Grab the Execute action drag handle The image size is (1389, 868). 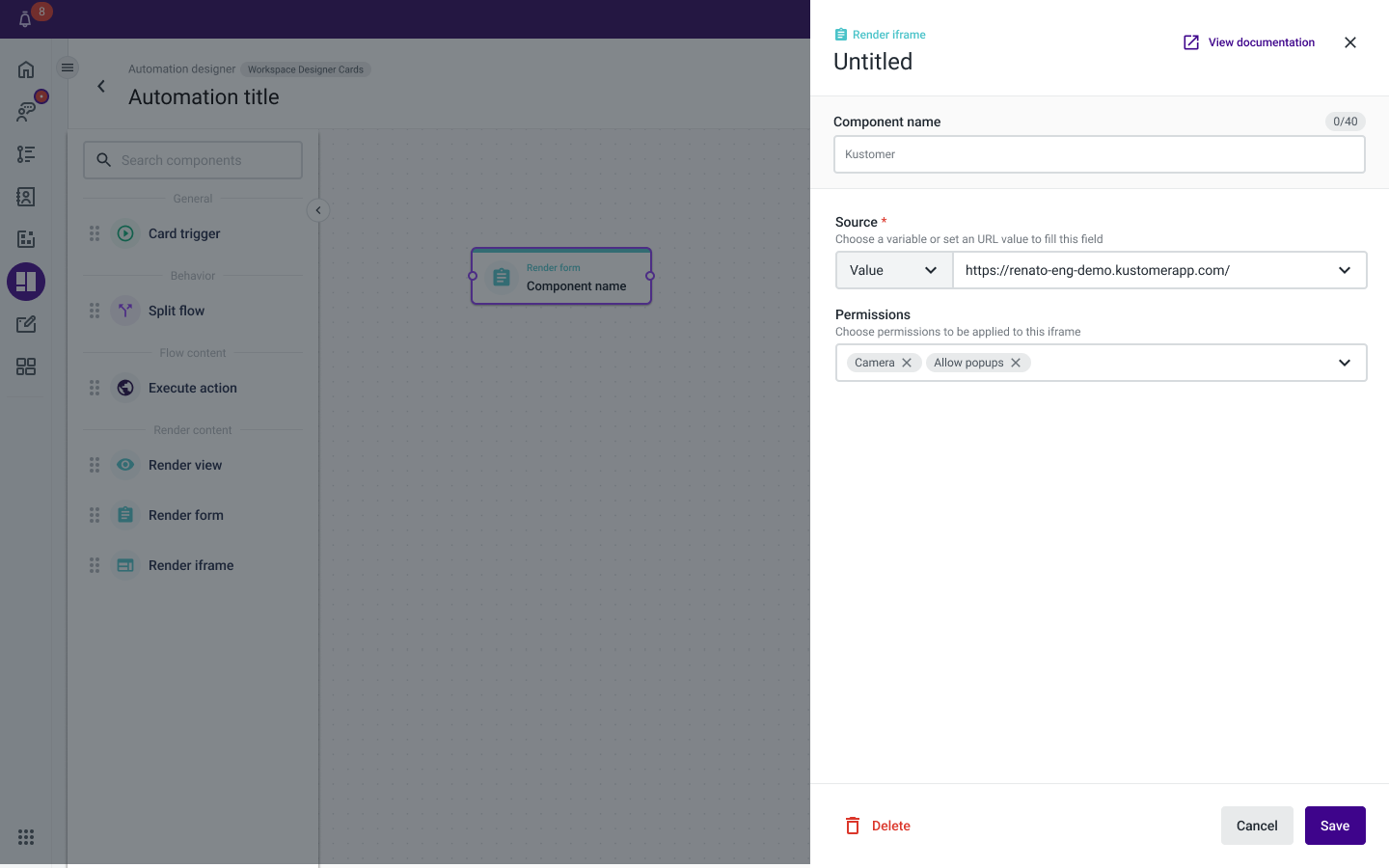click(95, 388)
